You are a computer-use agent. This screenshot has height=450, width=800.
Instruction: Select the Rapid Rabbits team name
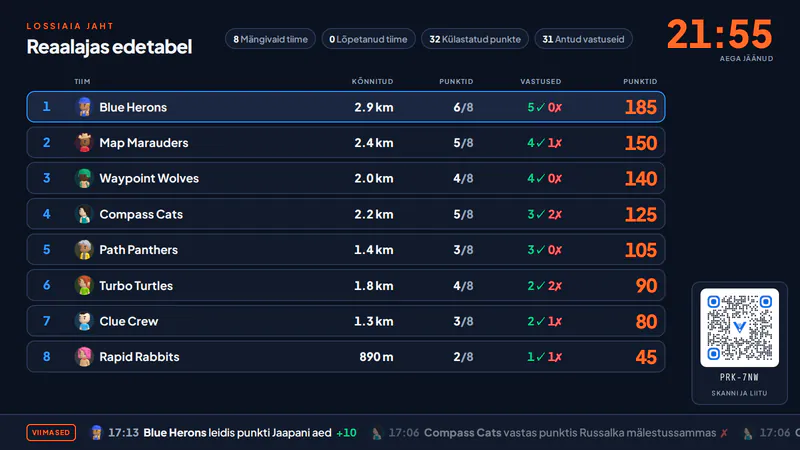click(x=139, y=357)
